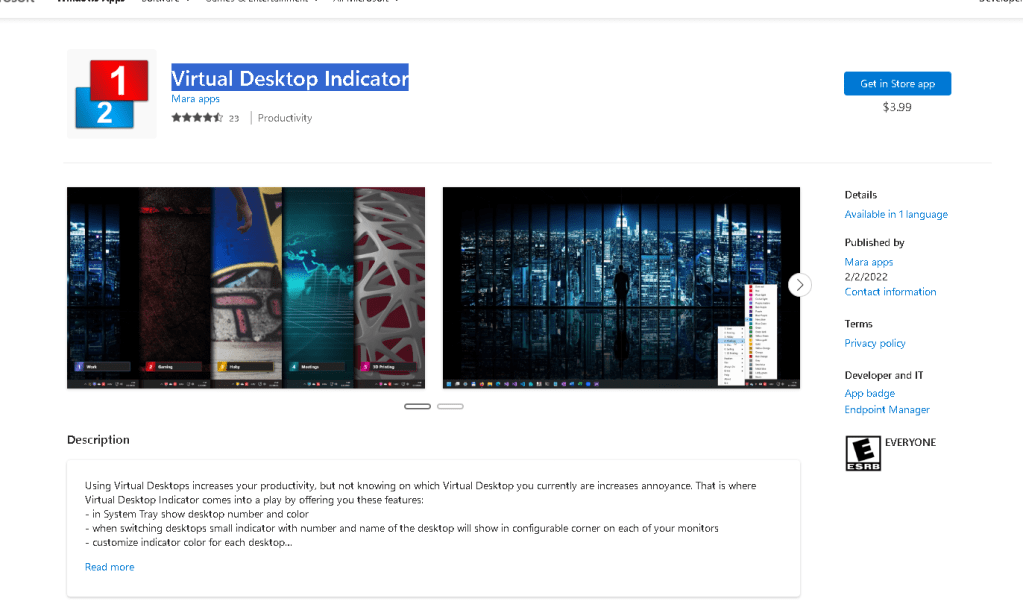The image size is (1023, 613).
Task: Click the Details heading
Action: coord(861,195)
